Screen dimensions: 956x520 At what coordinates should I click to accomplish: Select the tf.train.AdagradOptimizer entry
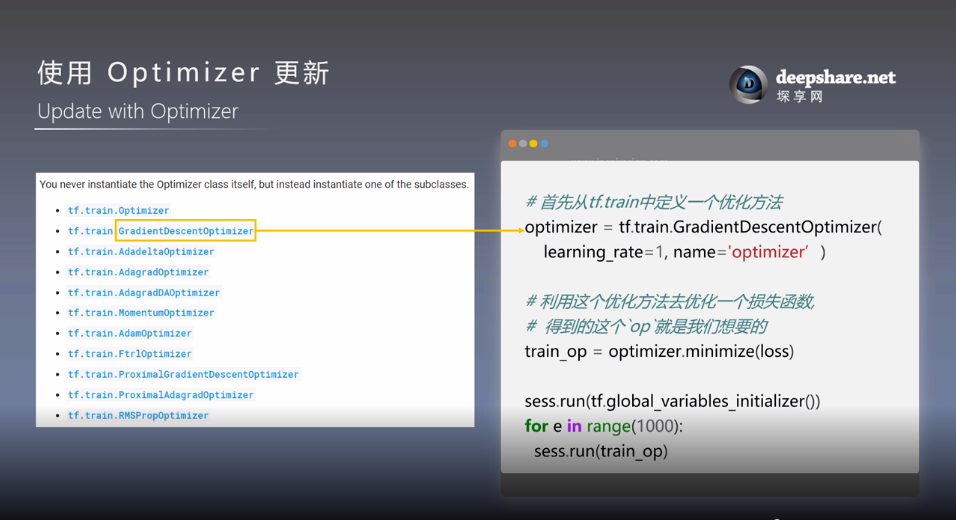[138, 272]
